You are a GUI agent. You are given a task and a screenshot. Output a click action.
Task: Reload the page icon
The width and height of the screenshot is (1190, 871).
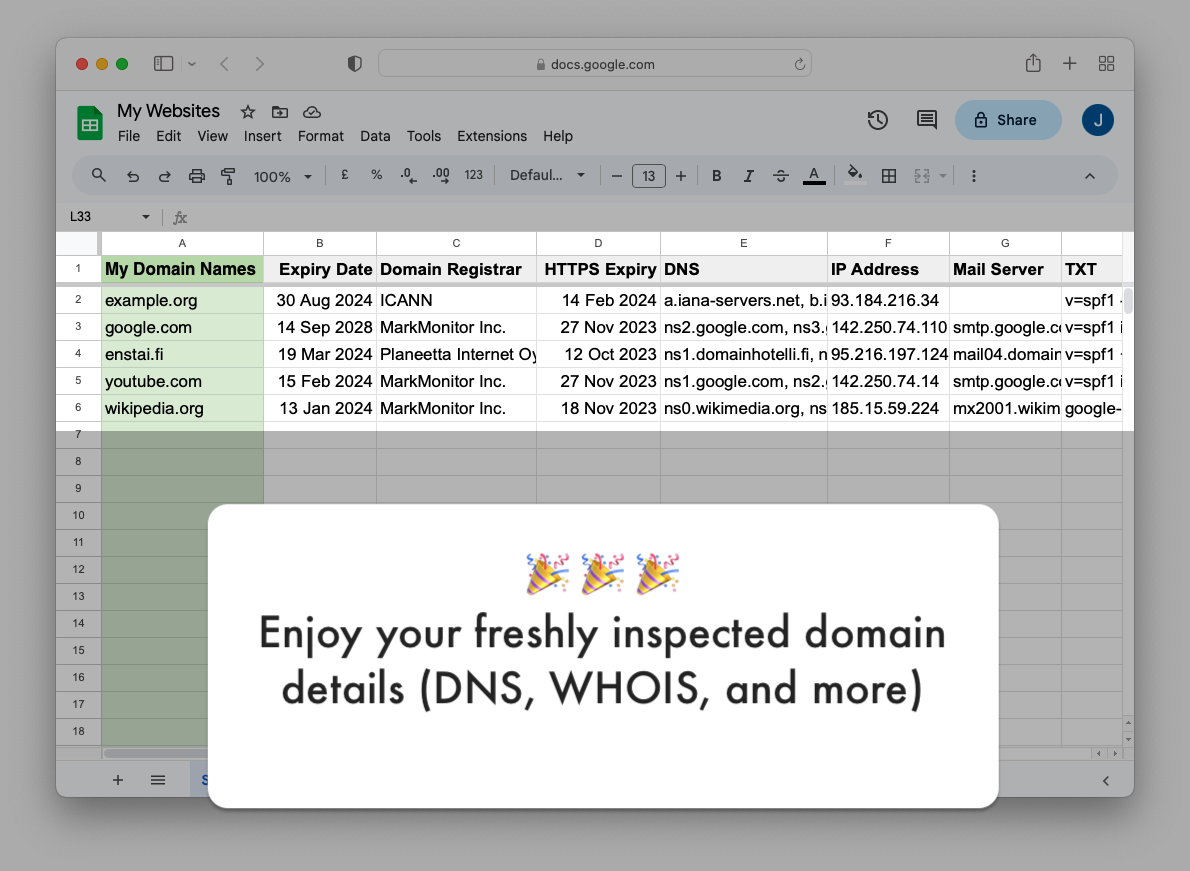click(x=799, y=64)
